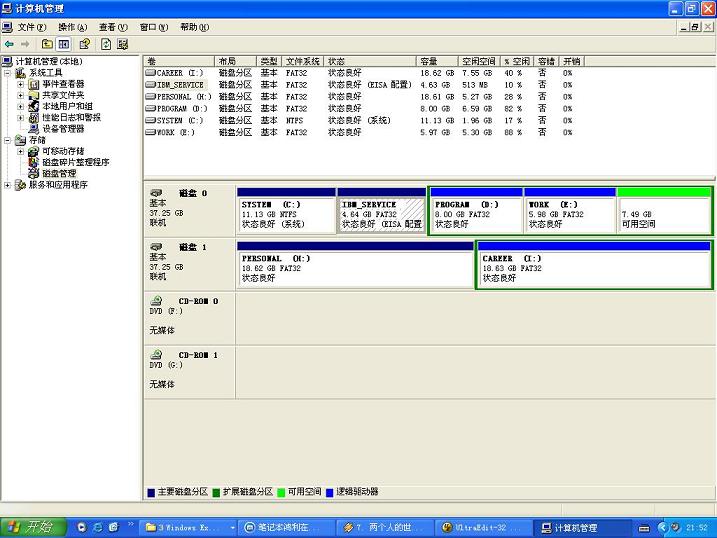Toggle the show/hide console tree icon
Screen dimensions: 717x538
pos(64,44)
